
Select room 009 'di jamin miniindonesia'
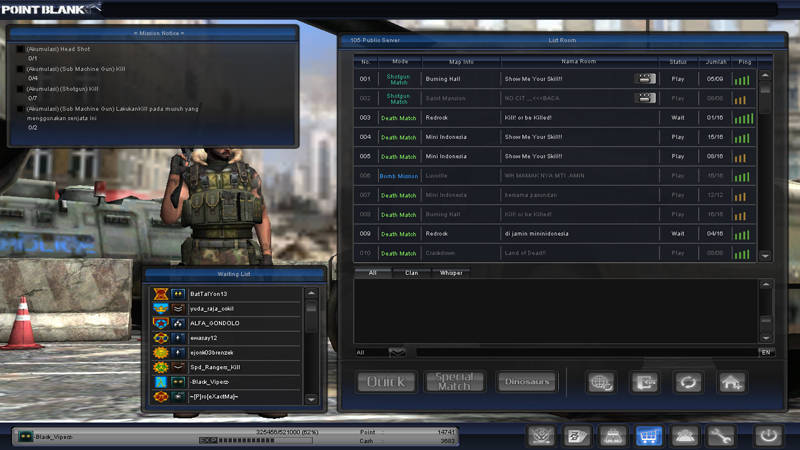click(555, 234)
